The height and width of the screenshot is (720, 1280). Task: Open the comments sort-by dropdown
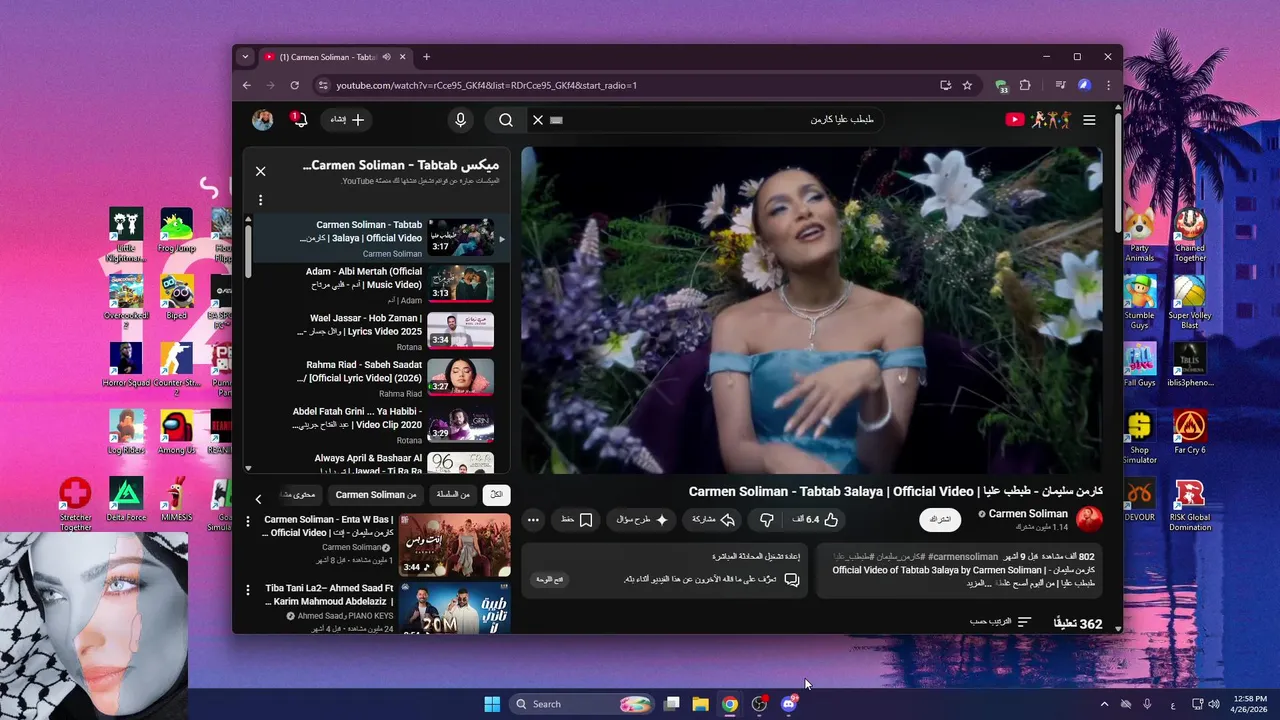point(1000,622)
